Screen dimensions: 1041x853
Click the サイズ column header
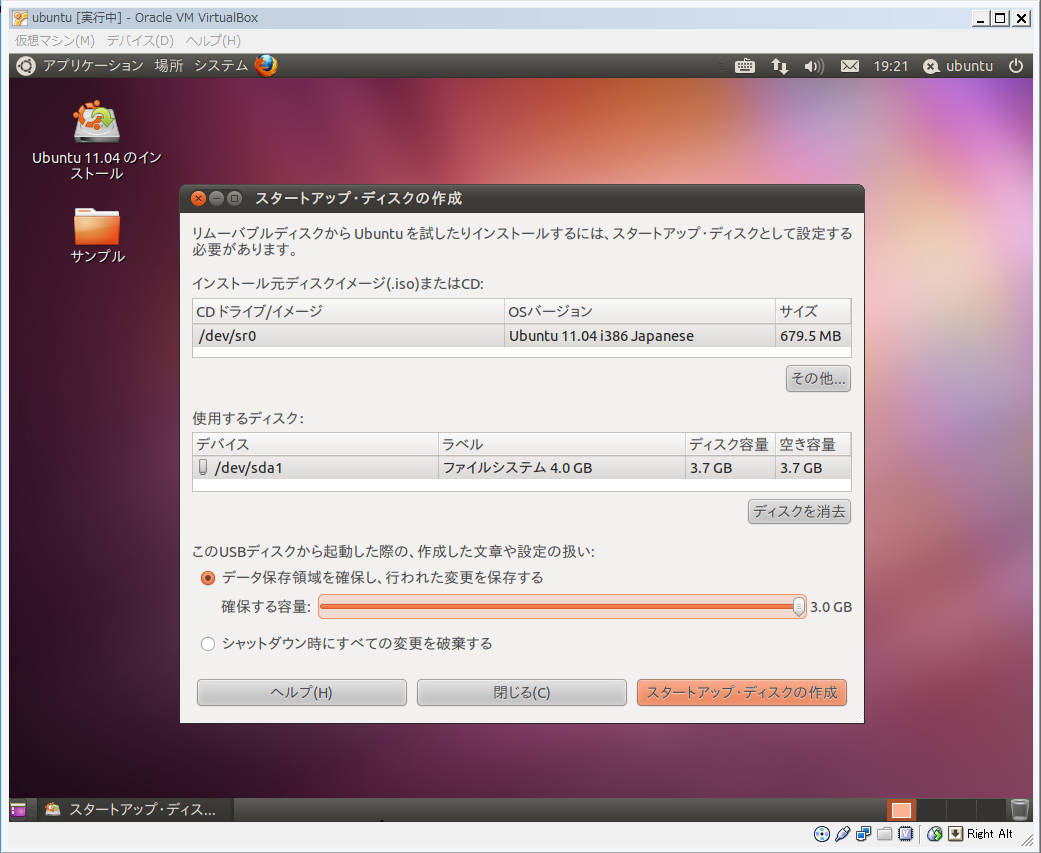813,311
